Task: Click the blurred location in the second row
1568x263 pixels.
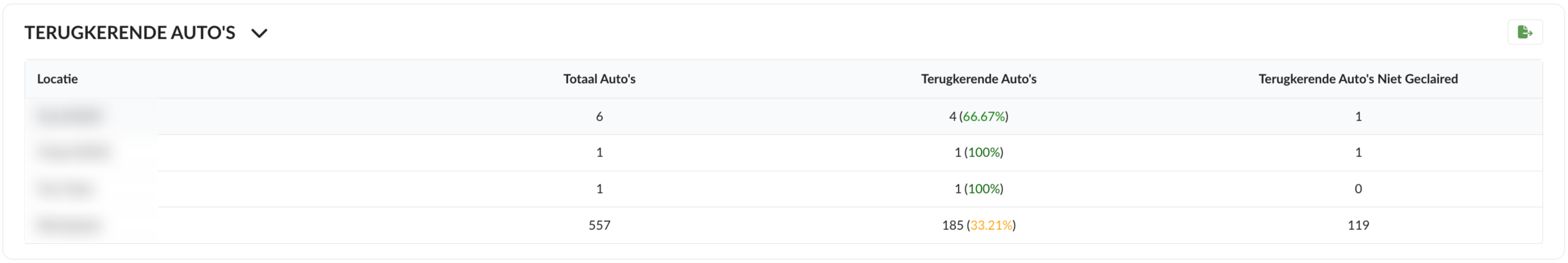Action: tap(75, 152)
